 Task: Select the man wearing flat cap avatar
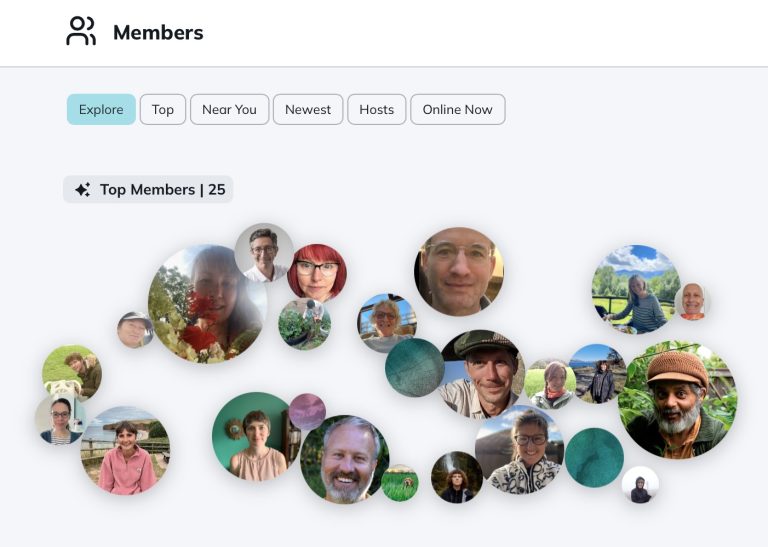[483, 373]
